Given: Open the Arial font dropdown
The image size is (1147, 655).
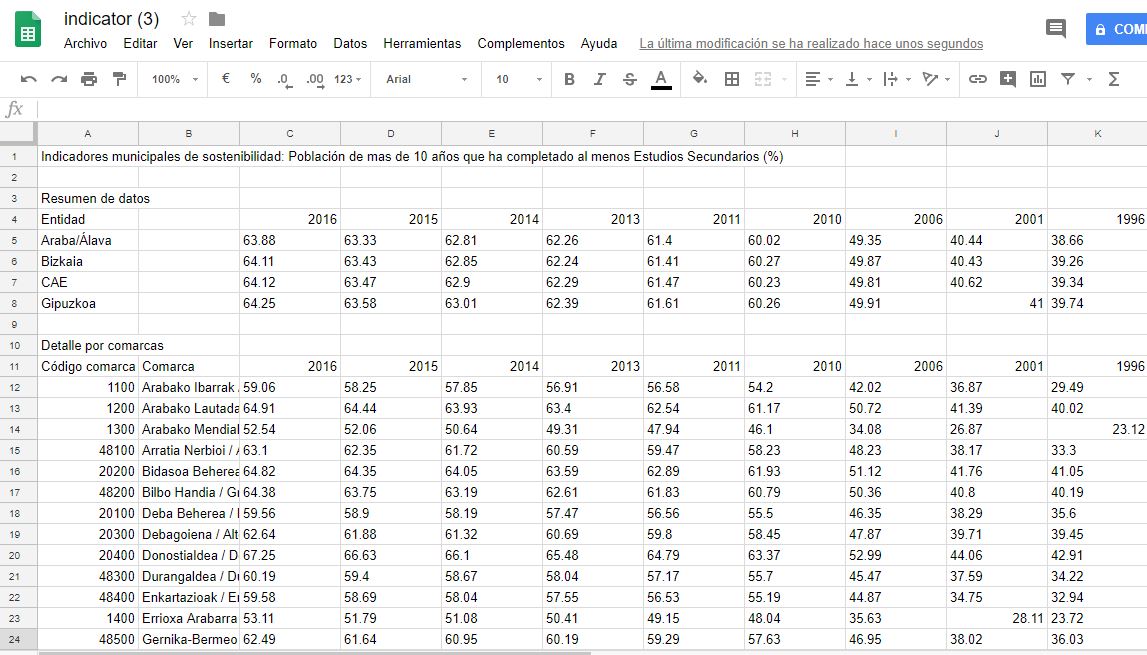Looking at the screenshot, I should pos(426,79).
